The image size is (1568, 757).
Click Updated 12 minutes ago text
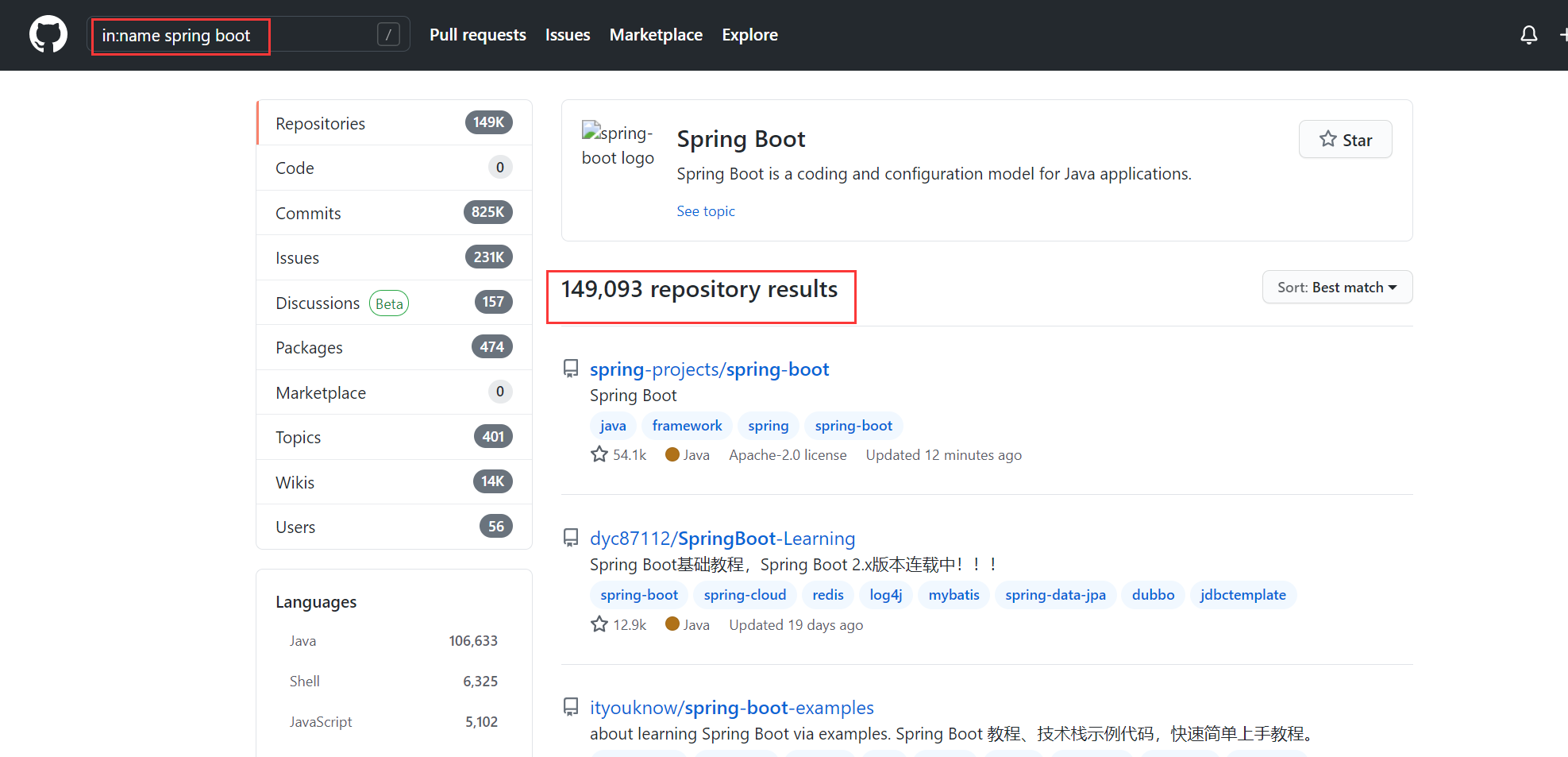[943, 455]
